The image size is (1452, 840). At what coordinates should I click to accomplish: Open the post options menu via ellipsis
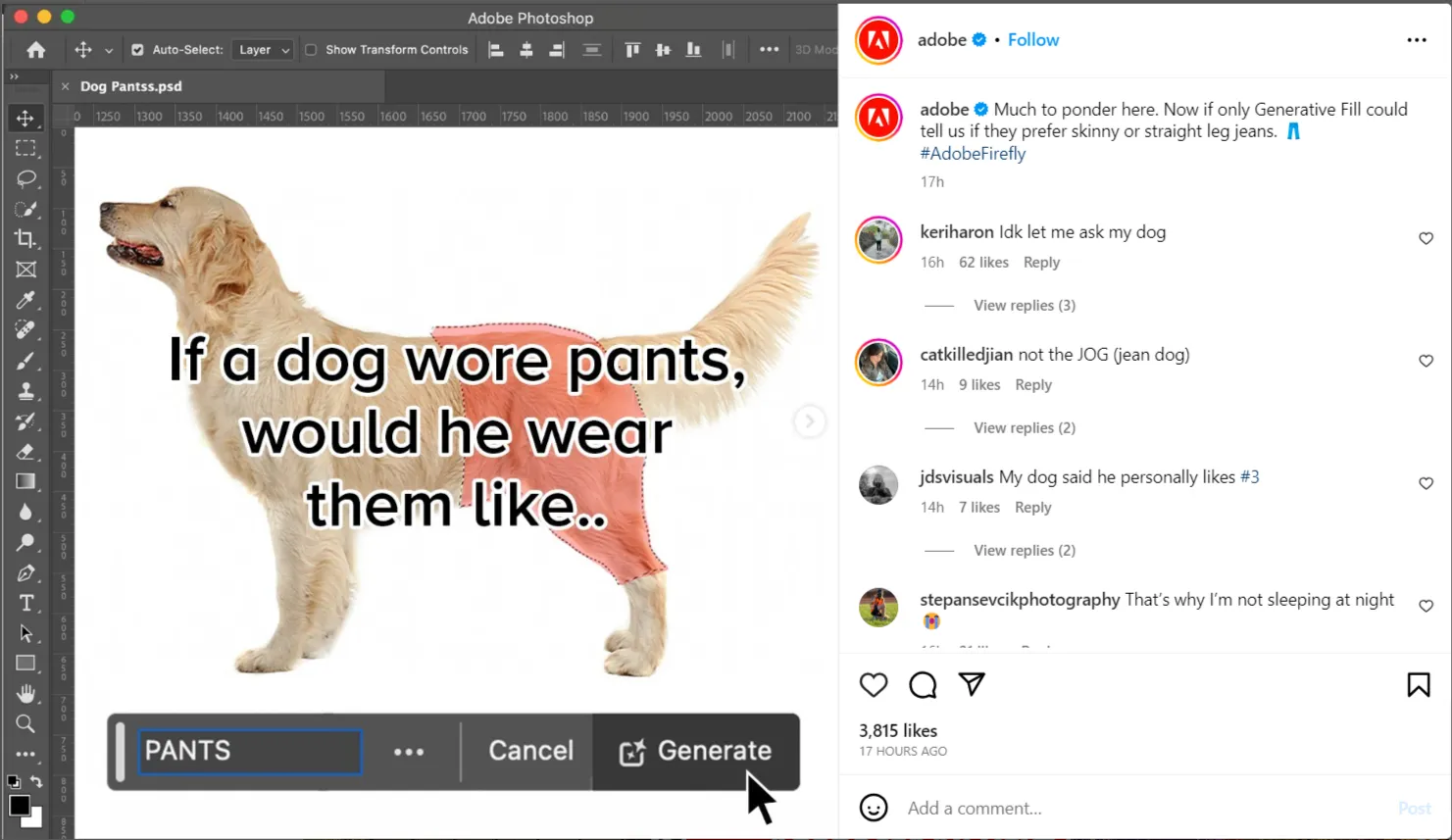1417,39
